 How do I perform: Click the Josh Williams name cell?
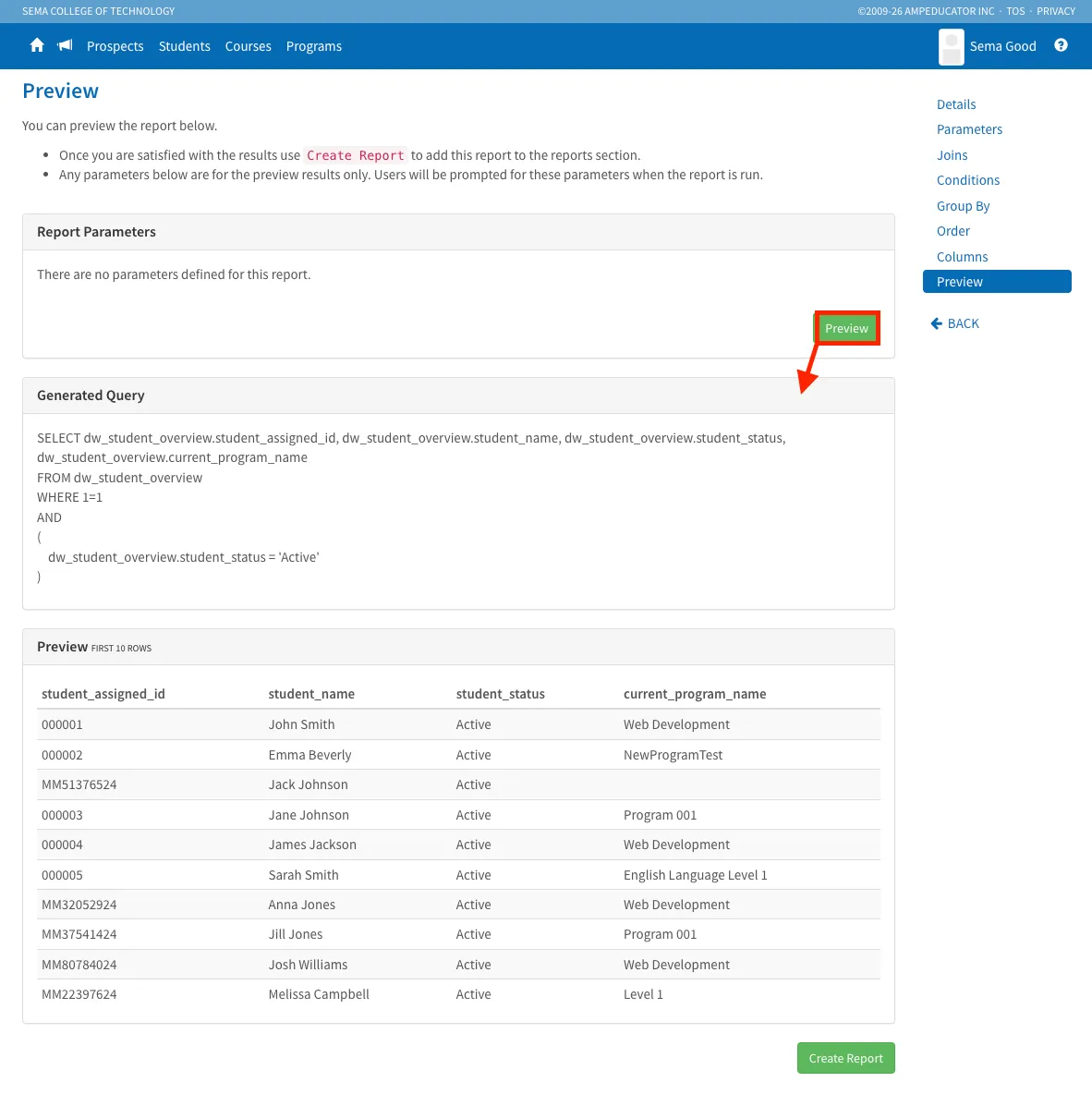(308, 965)
